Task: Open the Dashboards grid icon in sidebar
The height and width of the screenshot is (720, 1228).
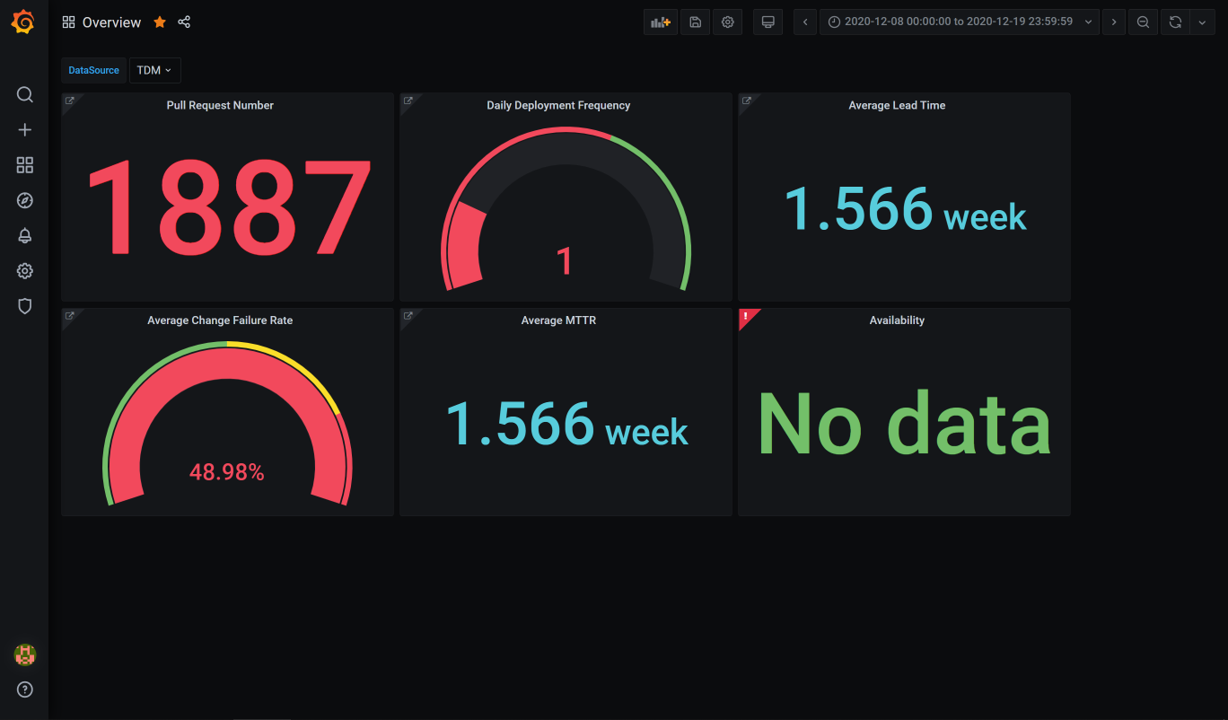Action: [25, 165]
